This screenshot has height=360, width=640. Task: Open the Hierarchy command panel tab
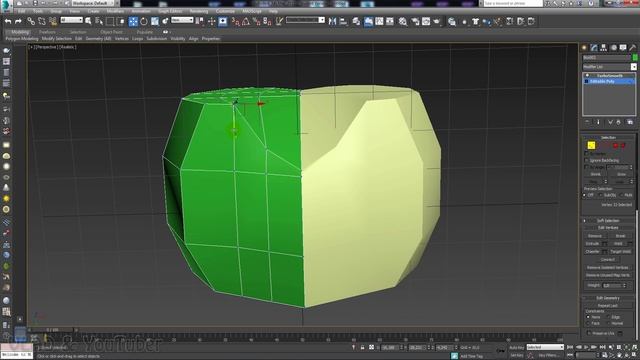pos(604,48)
